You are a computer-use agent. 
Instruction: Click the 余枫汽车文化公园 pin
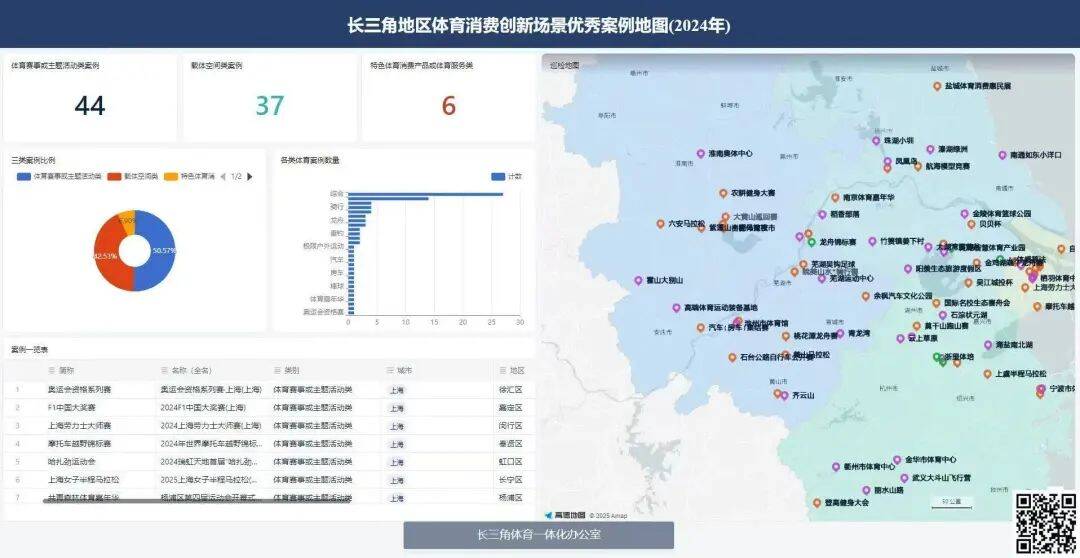pyautogui.click(x=866, y=296)
